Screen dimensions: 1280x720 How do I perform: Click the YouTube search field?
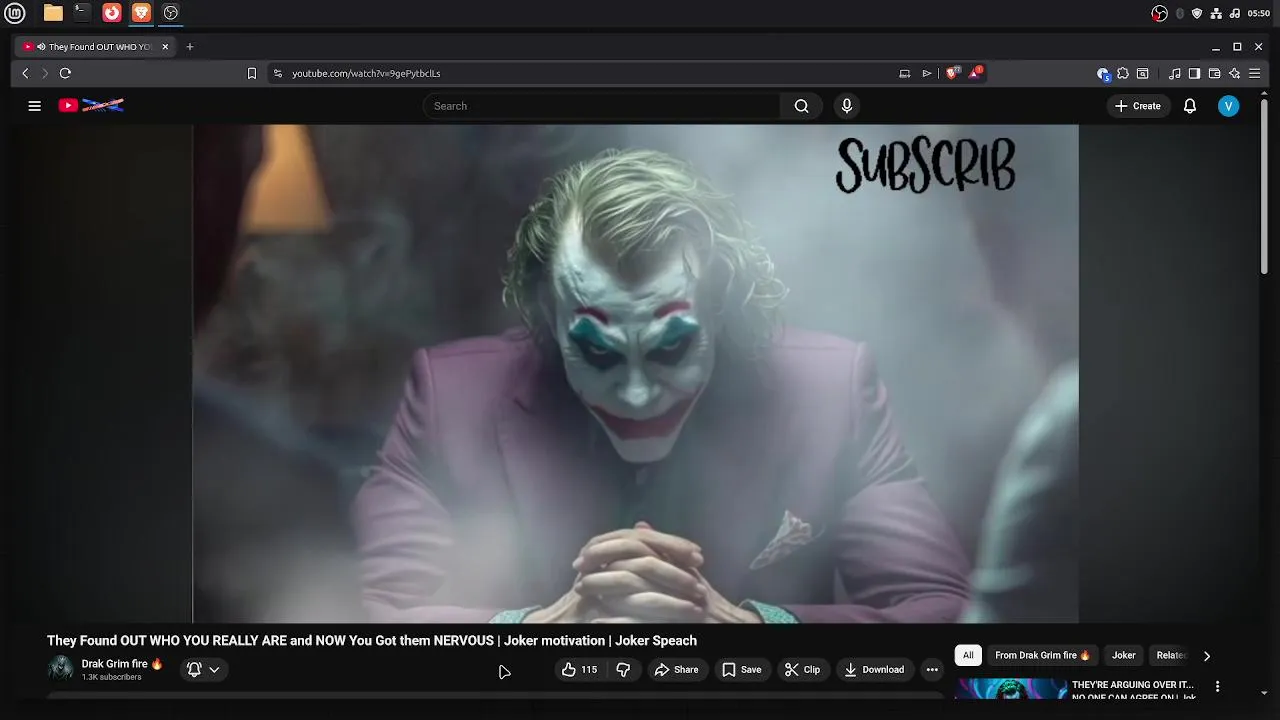click(602, 106)
